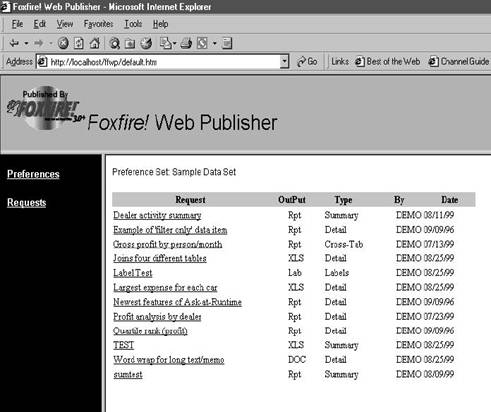Open the Mail button dropdown arrow
This screenshot has height=412, width=491.
[175, 43]
